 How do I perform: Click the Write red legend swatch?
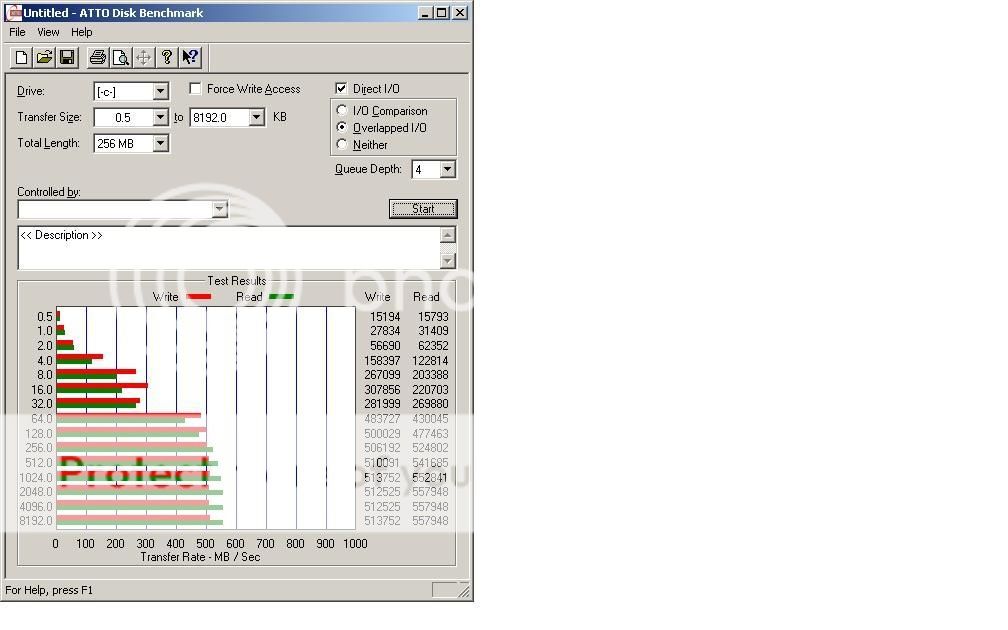[199, 297]
